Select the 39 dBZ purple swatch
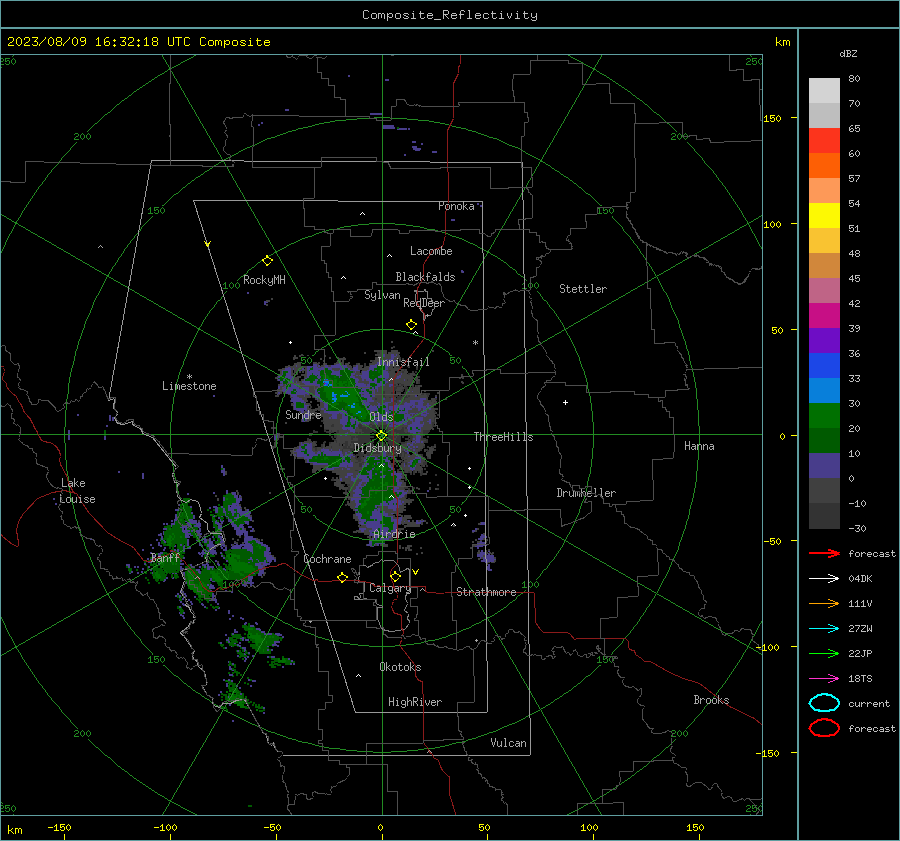Screen dimensions: 900x841 [824, 340]
